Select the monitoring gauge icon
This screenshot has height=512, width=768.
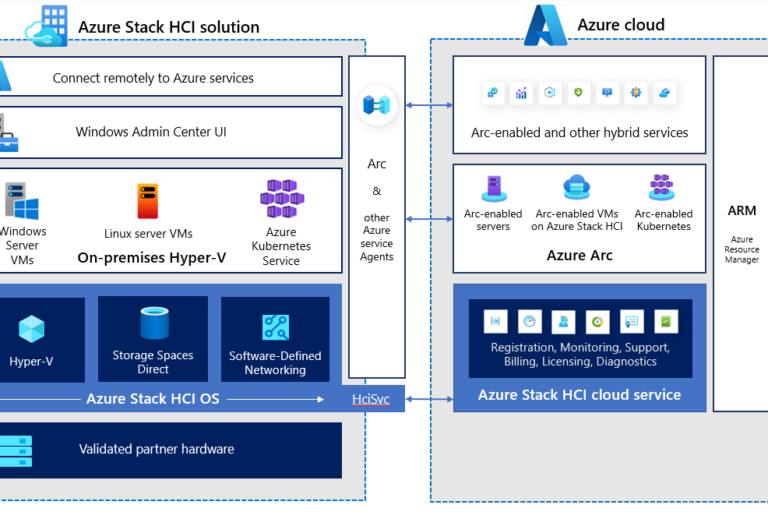[531, 321]
